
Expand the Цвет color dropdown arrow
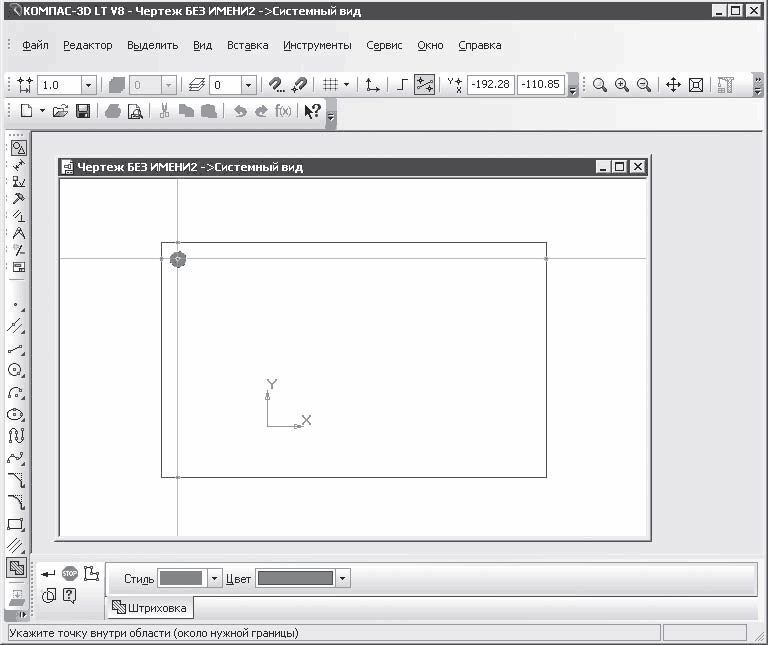[x=343, y=579]
